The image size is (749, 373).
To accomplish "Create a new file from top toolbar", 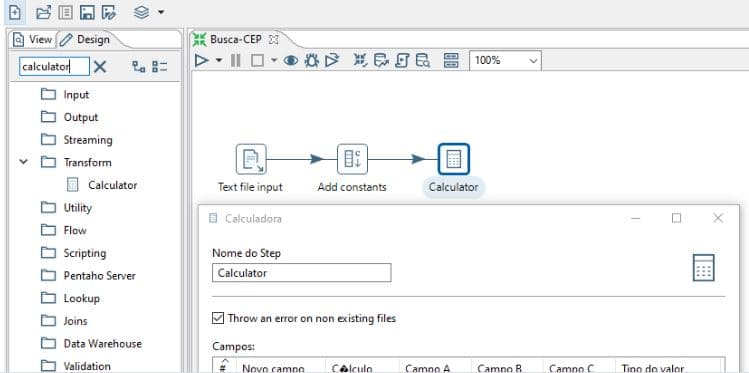I will coord(15,12).
